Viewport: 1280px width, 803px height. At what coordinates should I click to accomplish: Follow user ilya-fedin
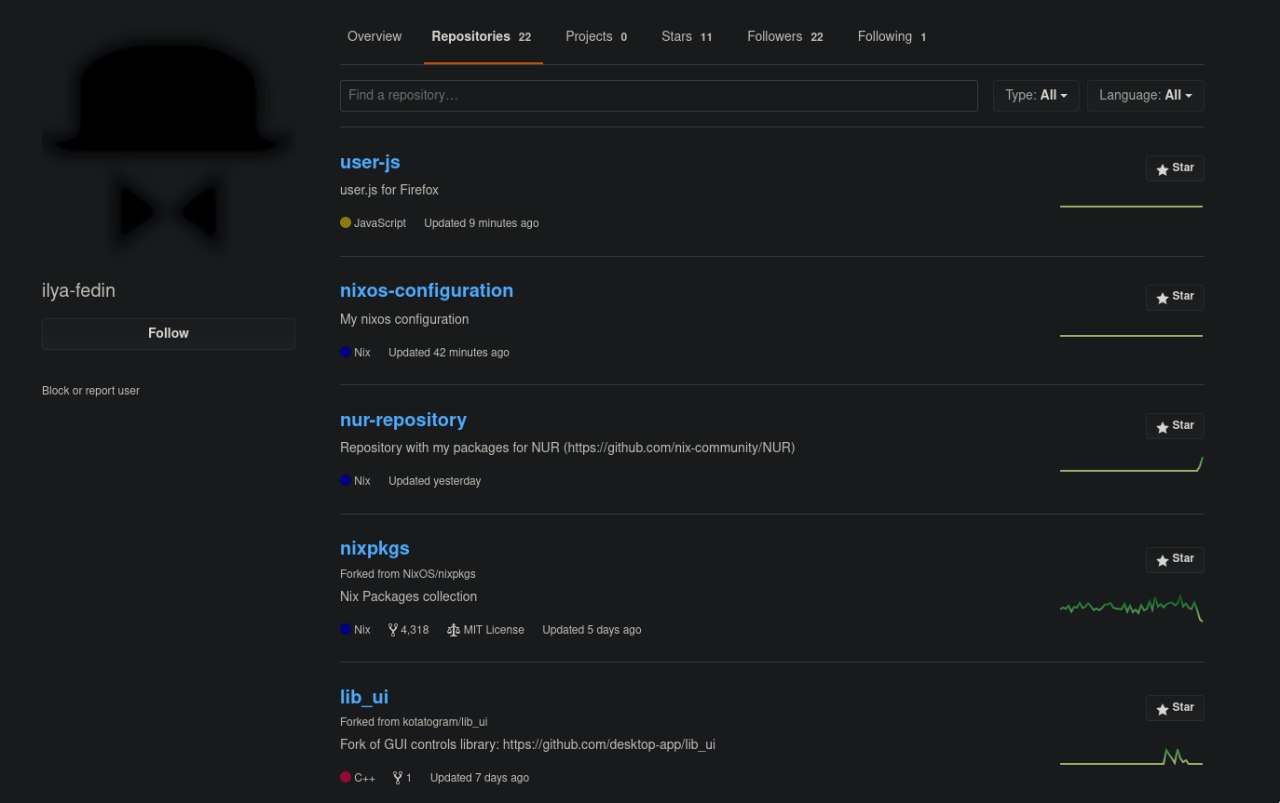coord(168,333)
